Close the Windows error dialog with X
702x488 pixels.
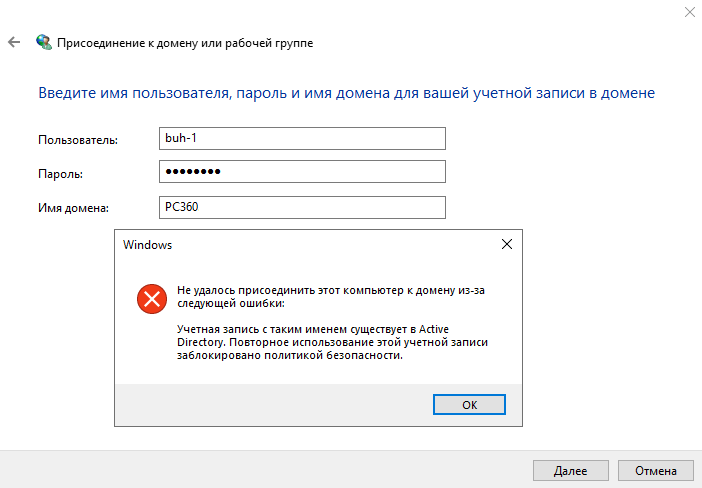(x=506, y=244)
